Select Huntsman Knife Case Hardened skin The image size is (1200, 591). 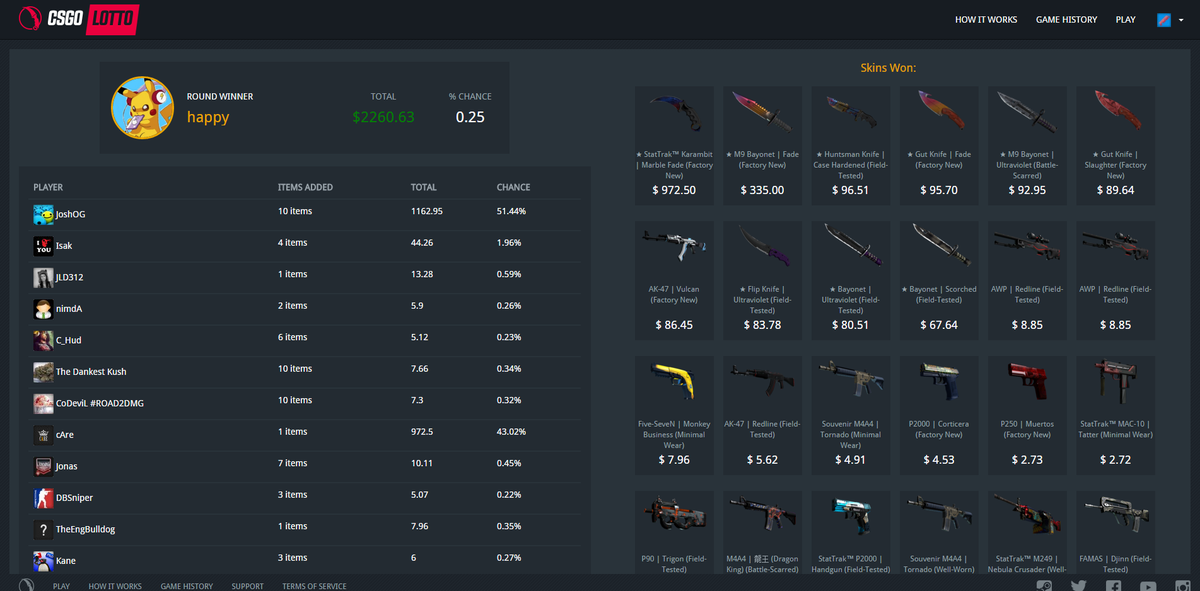[x=851, y=145]
